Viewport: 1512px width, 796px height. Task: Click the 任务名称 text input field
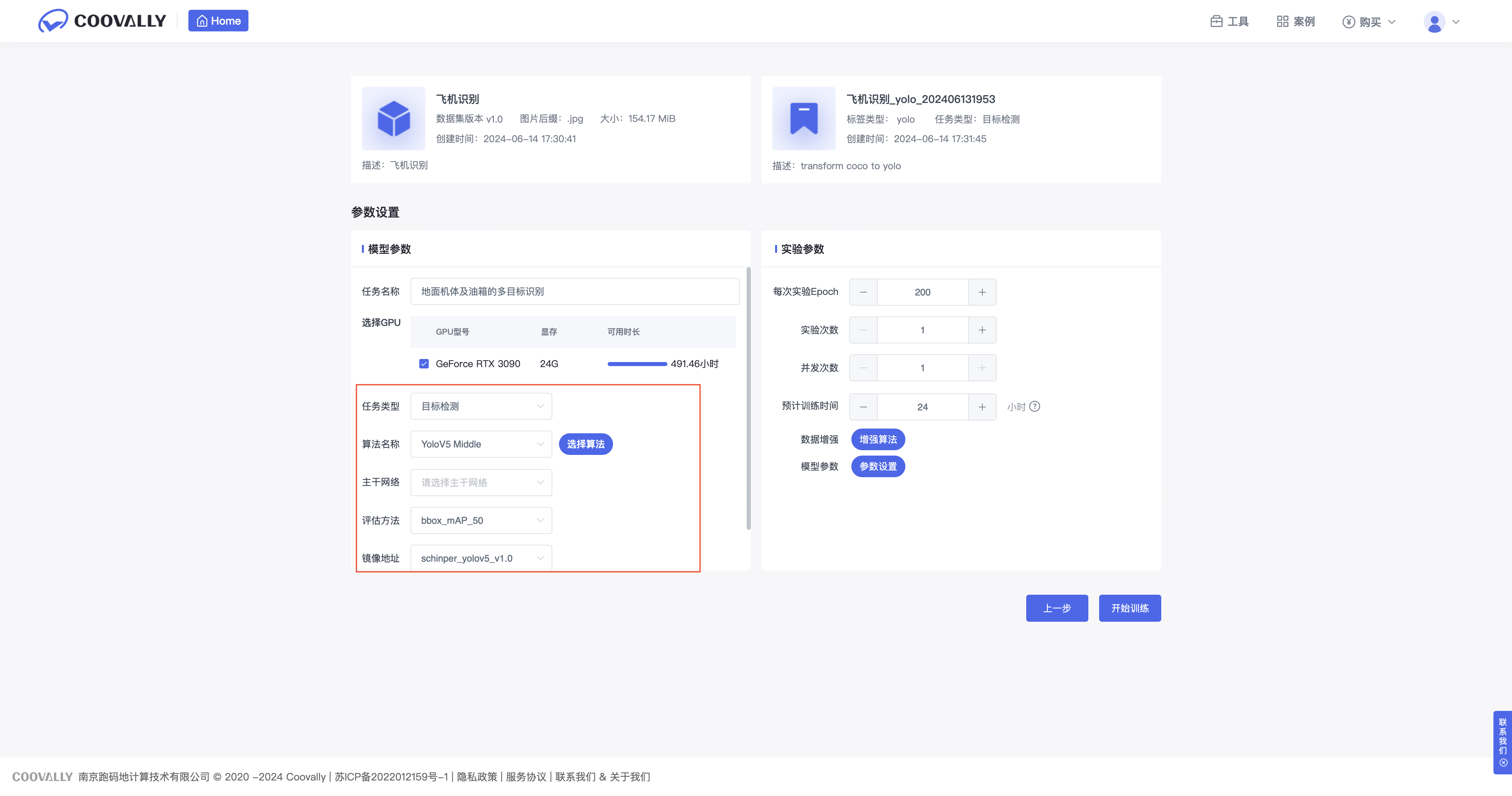tap(574, 292)
